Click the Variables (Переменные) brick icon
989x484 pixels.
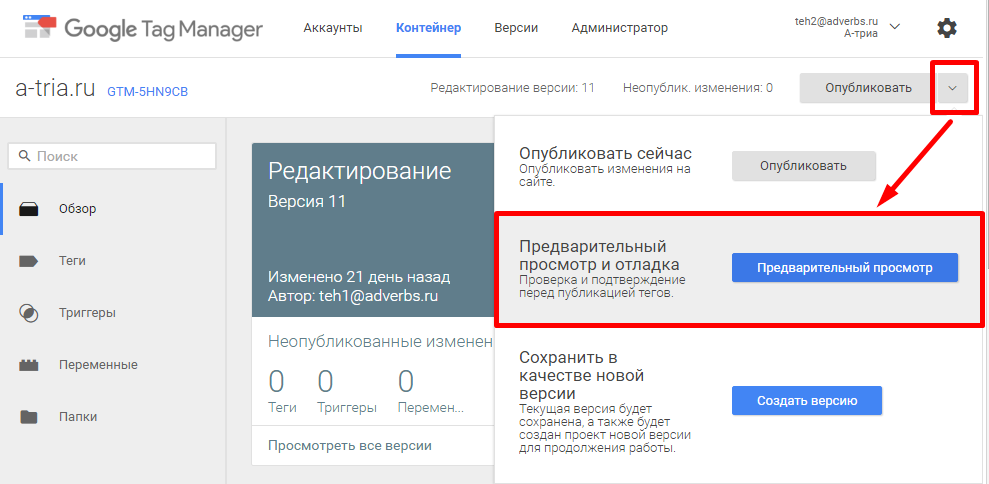pyautogui.click(x=29, y=365)
